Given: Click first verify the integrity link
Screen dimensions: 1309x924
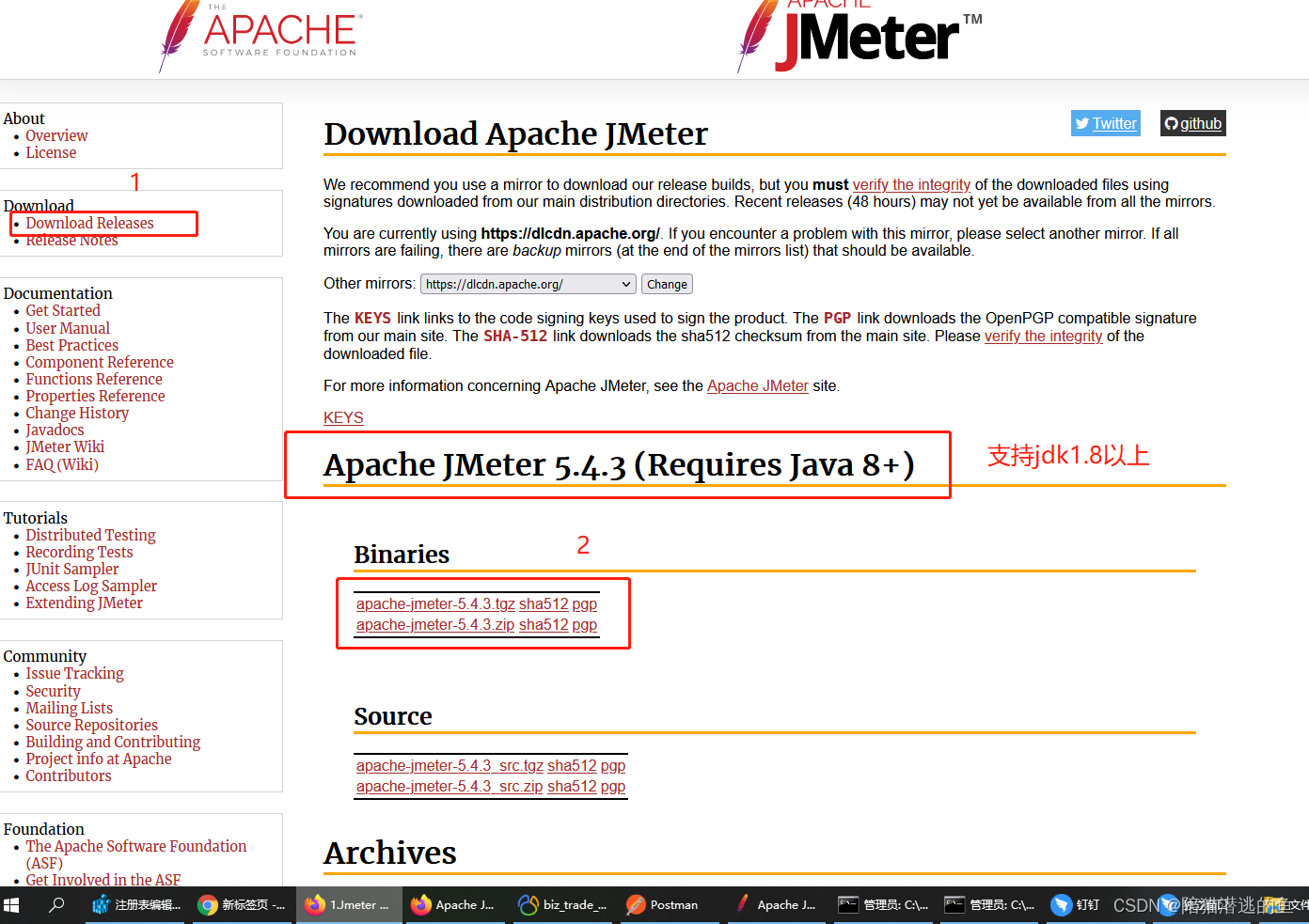Looking at the screenshot, I should pyautogui.click(x=911, y=184).
